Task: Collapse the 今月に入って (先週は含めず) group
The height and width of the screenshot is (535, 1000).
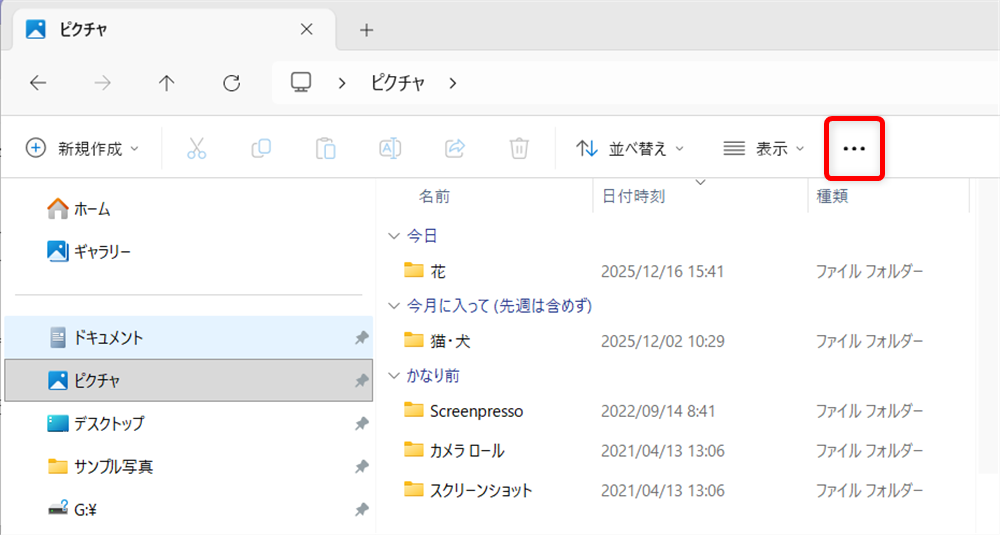Action: point(394,306)
